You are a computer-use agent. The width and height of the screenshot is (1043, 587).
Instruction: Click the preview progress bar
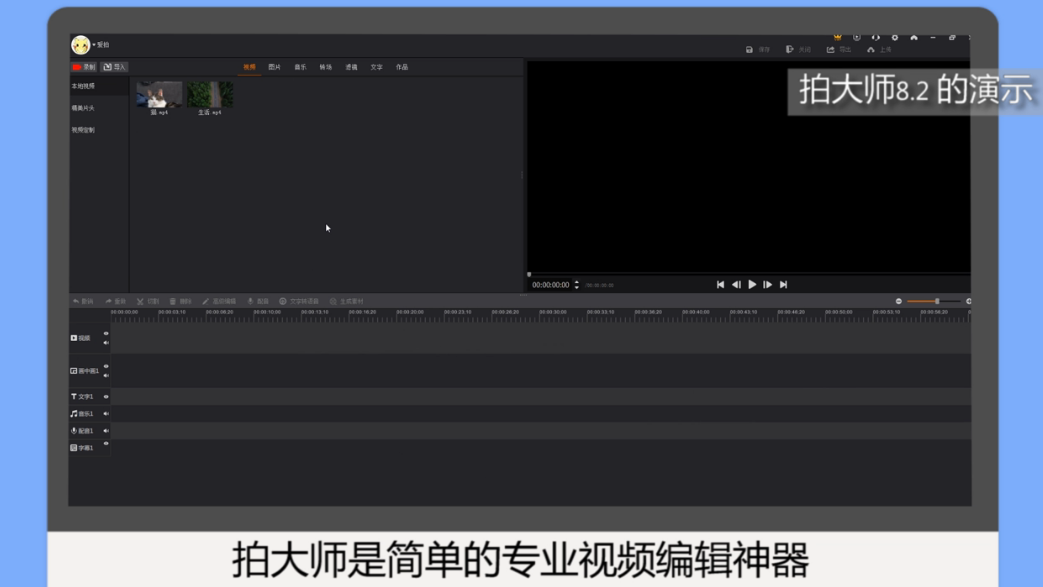(x=749, y=274)
